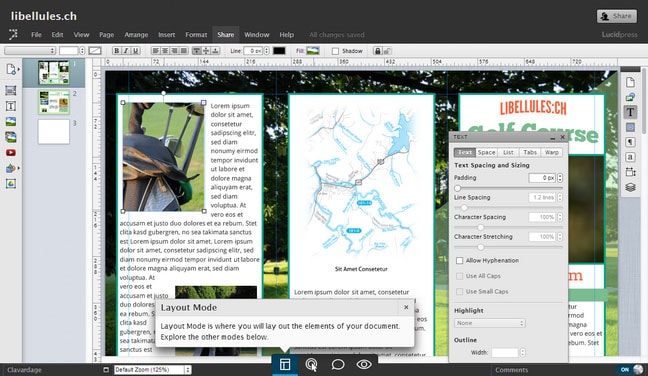Viewport: 648px width, 376px height.
Task: Open the Format menu
Action: (196, 35)
